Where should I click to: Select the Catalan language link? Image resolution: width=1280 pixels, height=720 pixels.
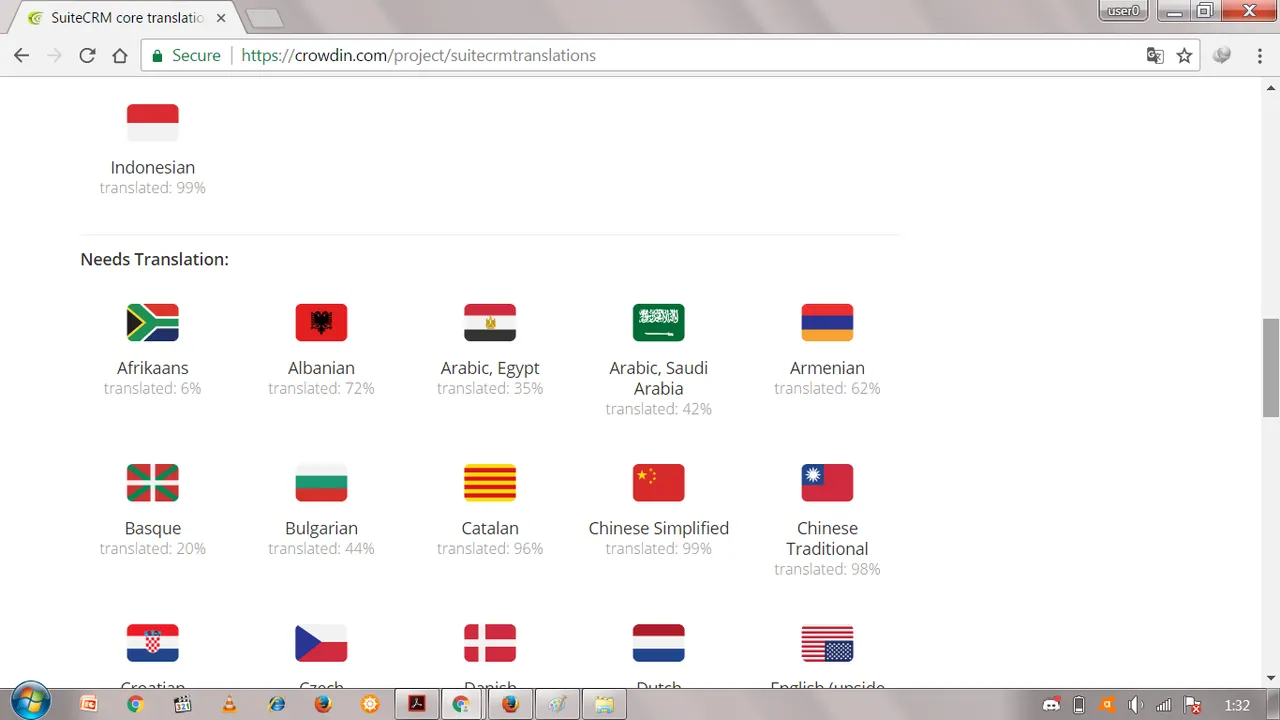click(490, 528)
